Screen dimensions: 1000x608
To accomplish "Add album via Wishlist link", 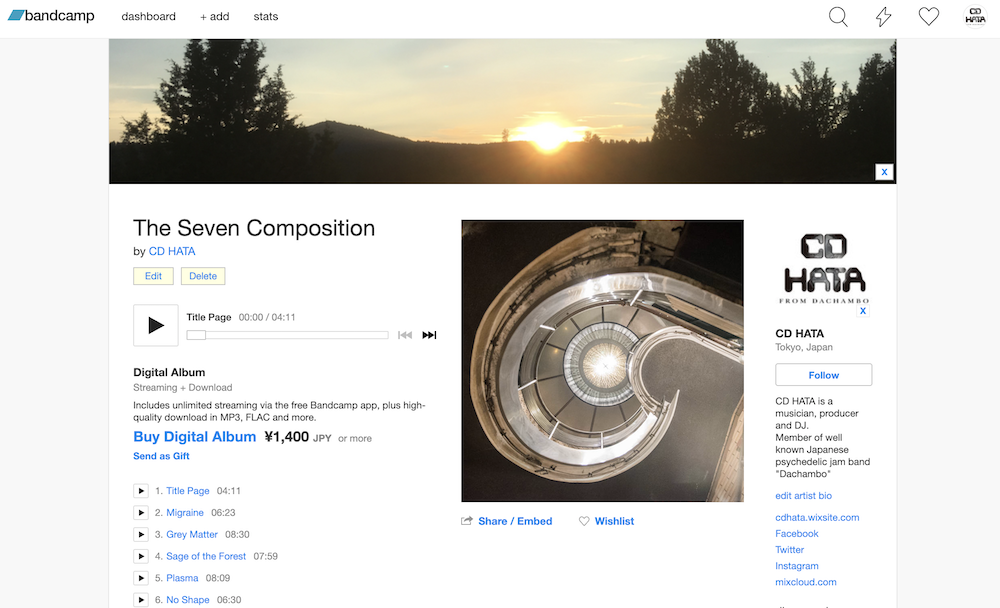I will pos(614,521).
